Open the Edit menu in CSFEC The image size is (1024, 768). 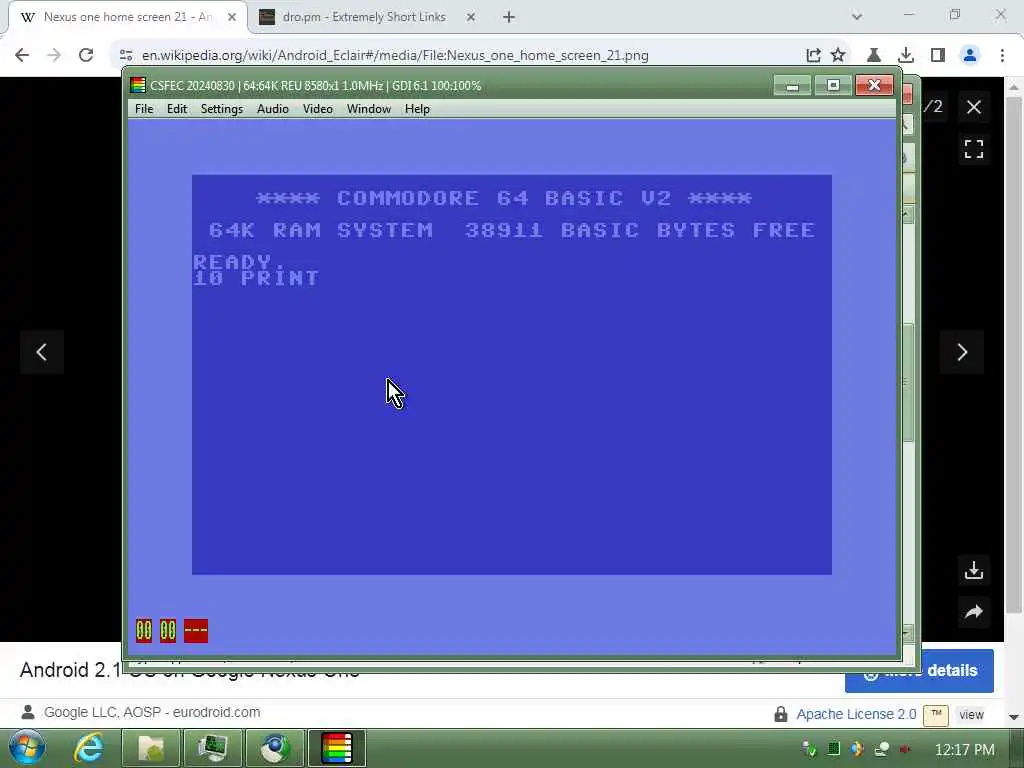pos(177,109)
